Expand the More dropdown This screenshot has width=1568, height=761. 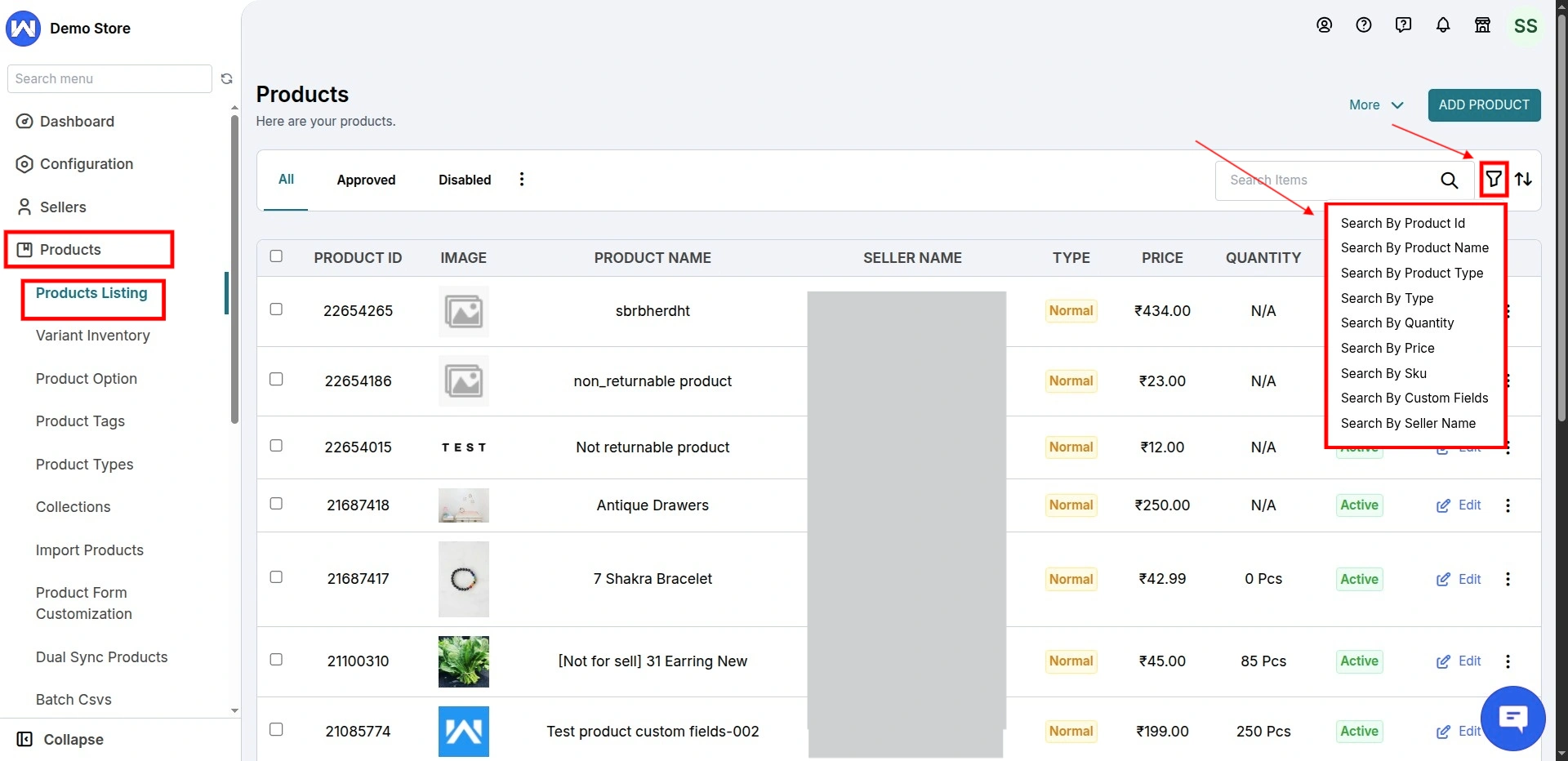[x=1376, y=105]
